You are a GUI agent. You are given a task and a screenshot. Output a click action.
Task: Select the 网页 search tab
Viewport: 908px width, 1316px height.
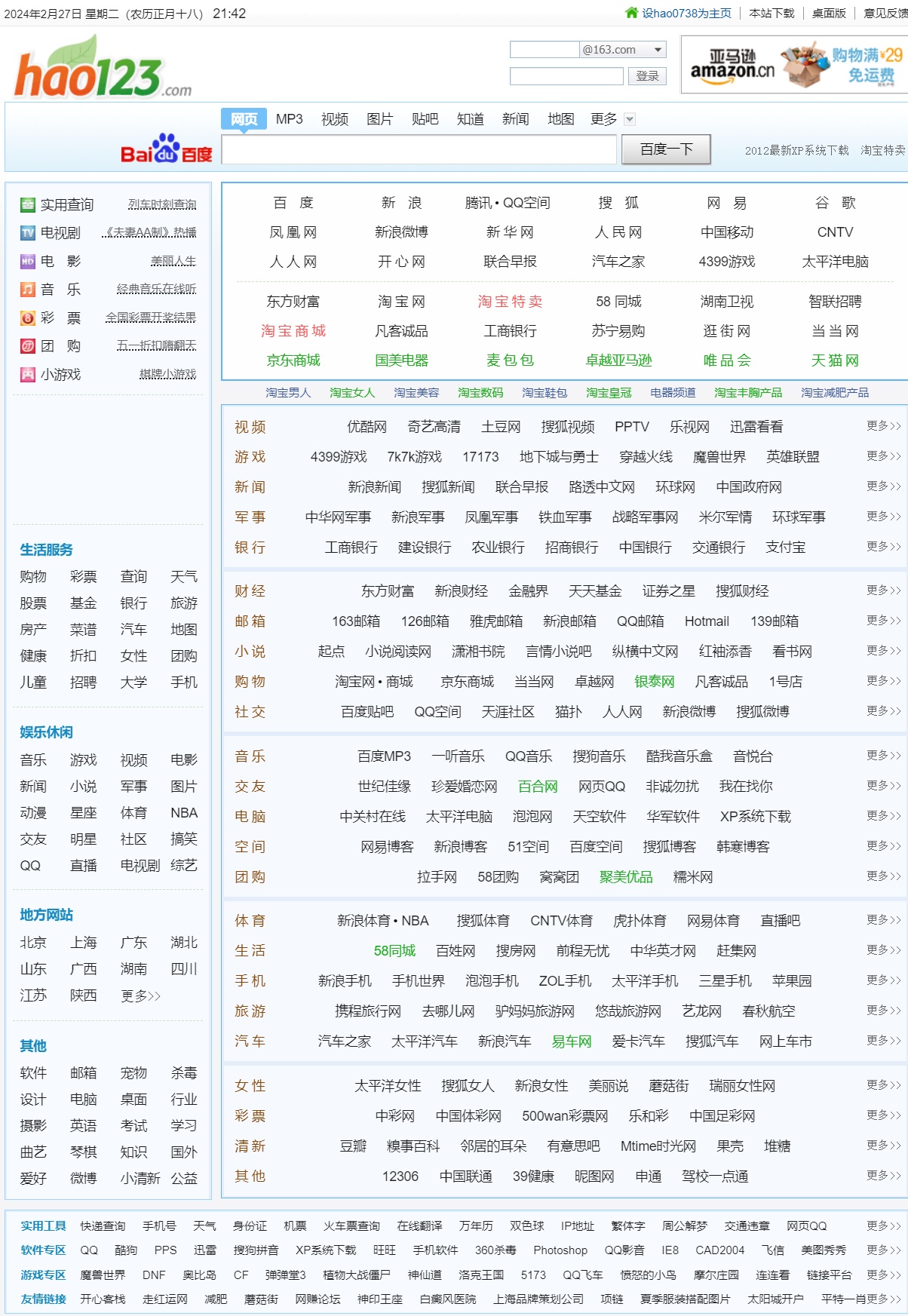[244, 119]
